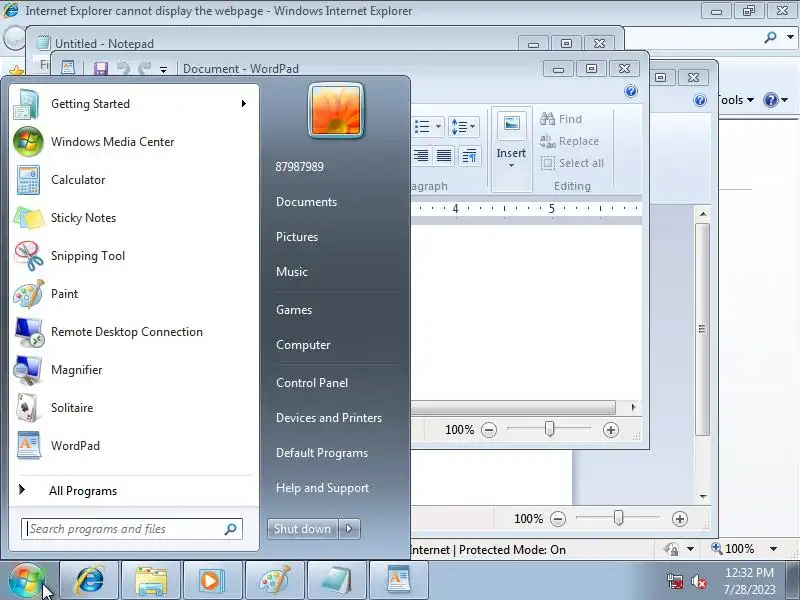Launch Windows Media Center
Viewport: 800px width, 600px height.
click(x=133, y=142)
